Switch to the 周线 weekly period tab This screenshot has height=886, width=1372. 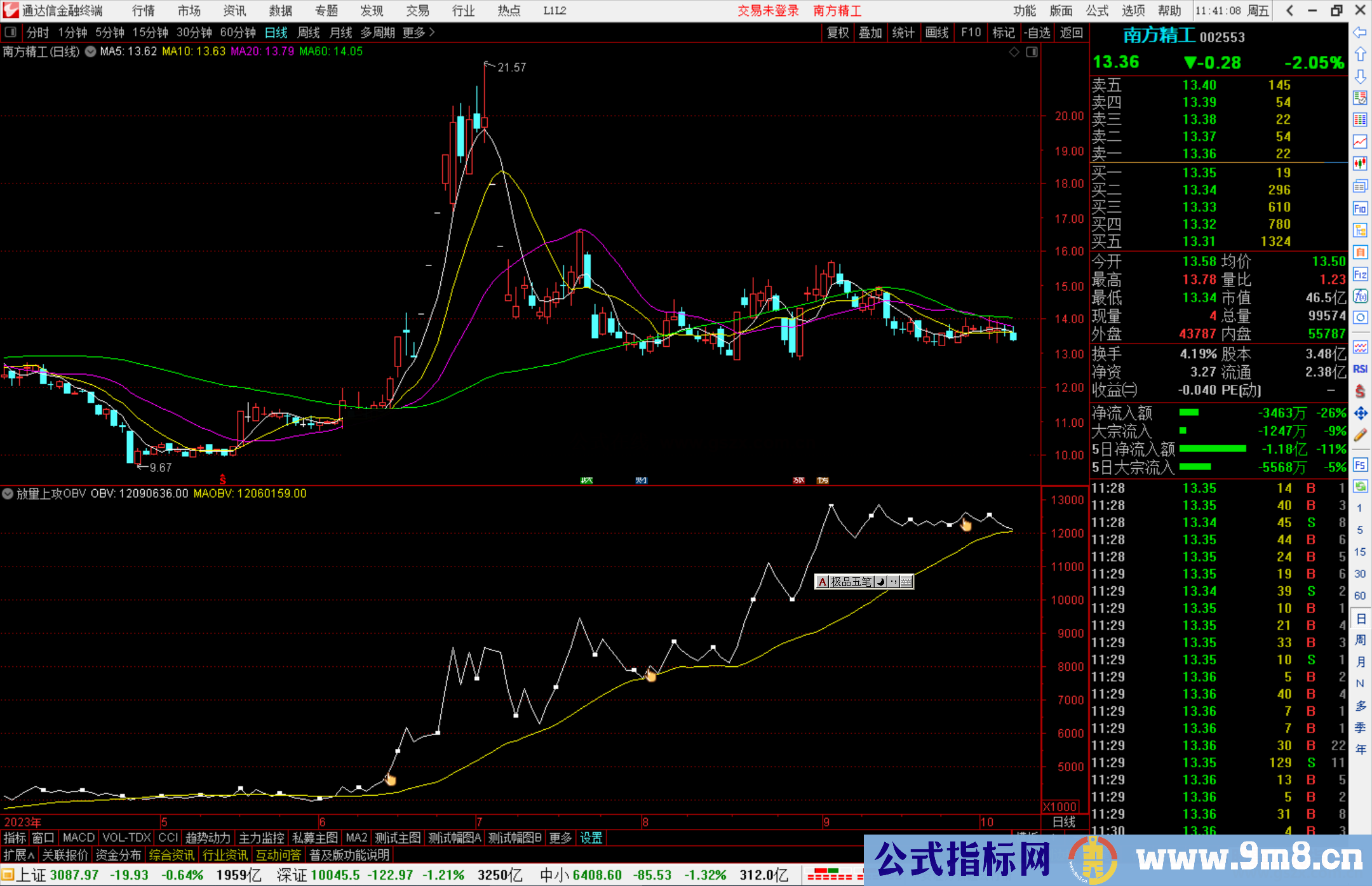coord(309,32)
